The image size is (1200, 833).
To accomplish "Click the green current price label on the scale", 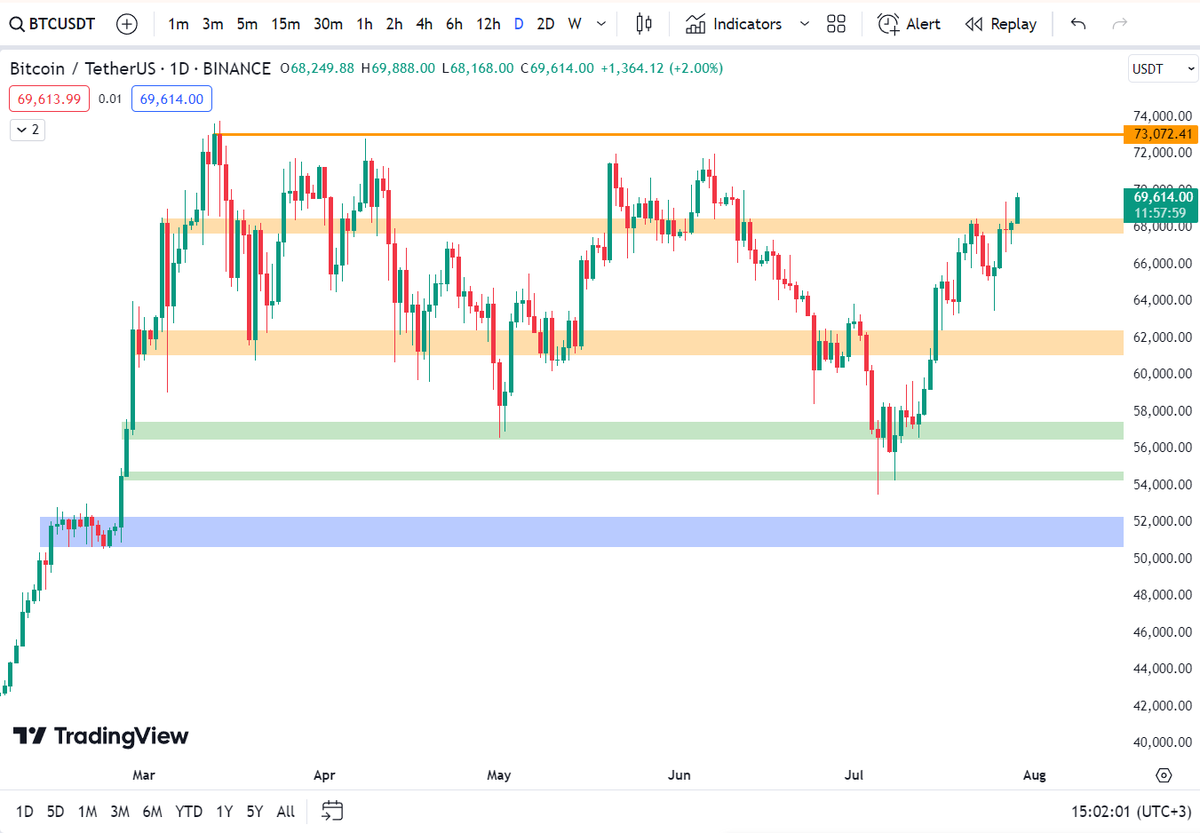I will pyautogui.click(x=1160, y=204).
